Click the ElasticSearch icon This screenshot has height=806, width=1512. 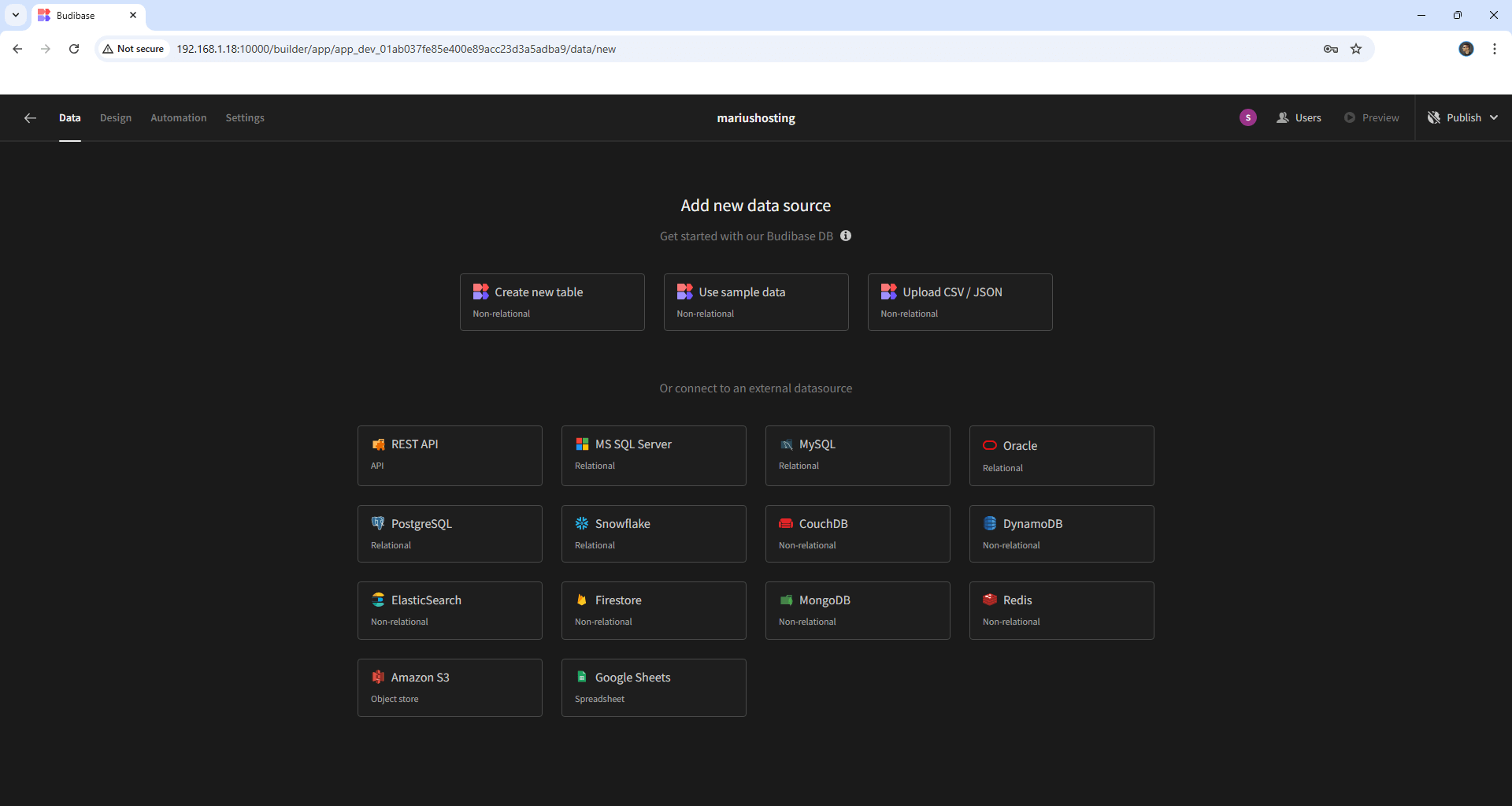click(x=378, y=600)
